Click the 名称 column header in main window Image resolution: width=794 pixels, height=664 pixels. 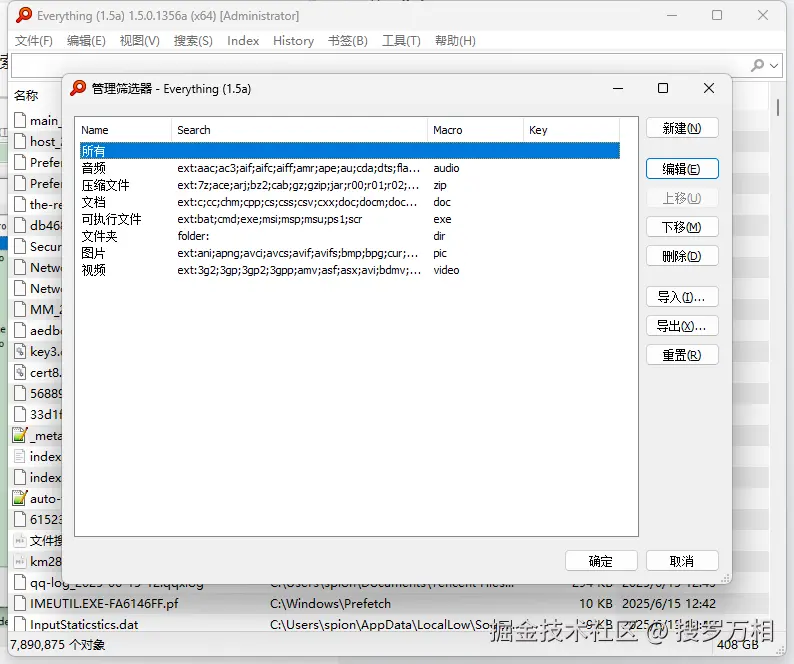(26, 95)
